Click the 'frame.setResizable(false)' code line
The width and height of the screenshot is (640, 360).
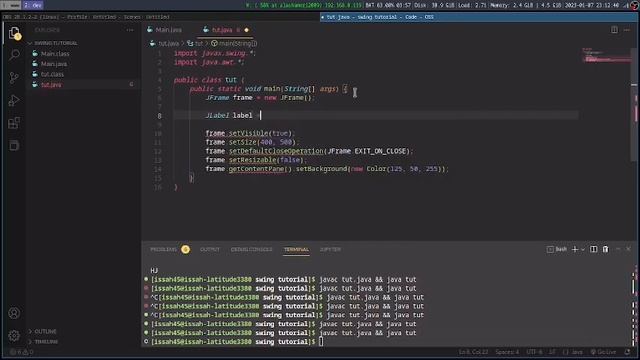click(256, 160)
